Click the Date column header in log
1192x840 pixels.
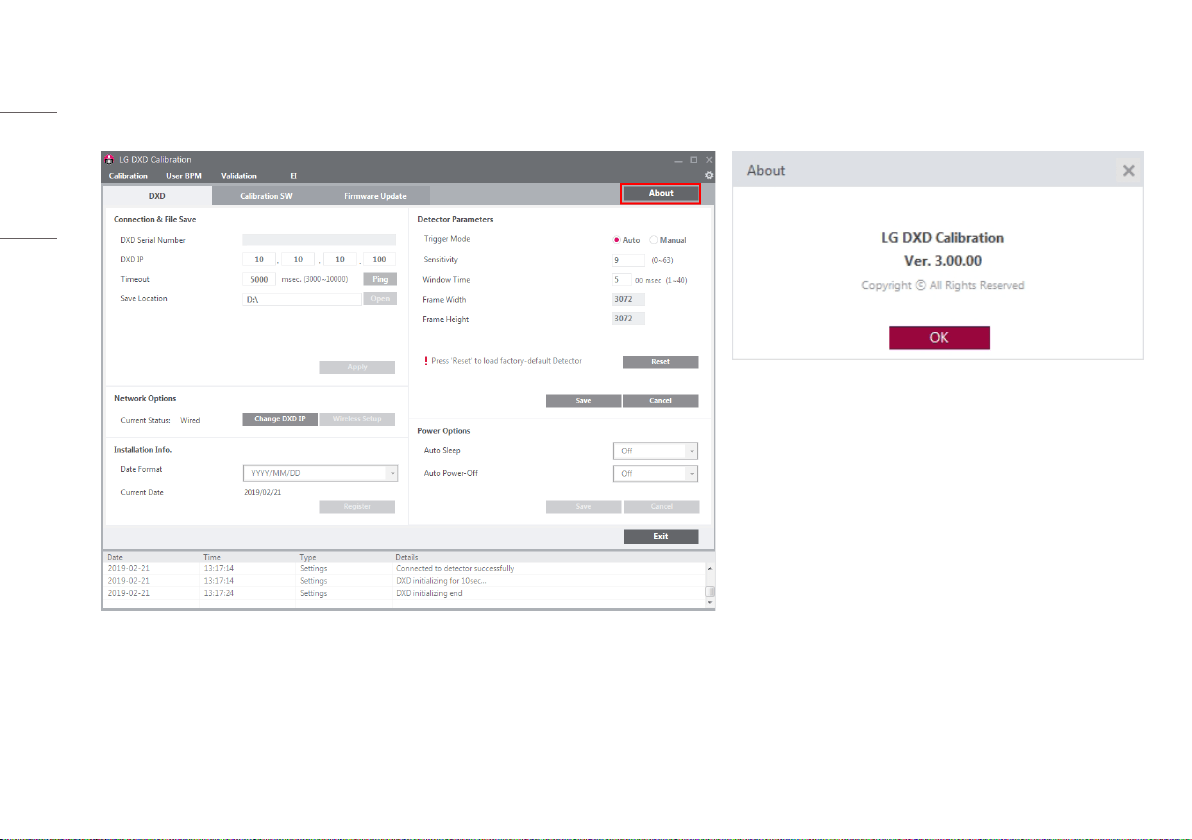pos(115,557)
